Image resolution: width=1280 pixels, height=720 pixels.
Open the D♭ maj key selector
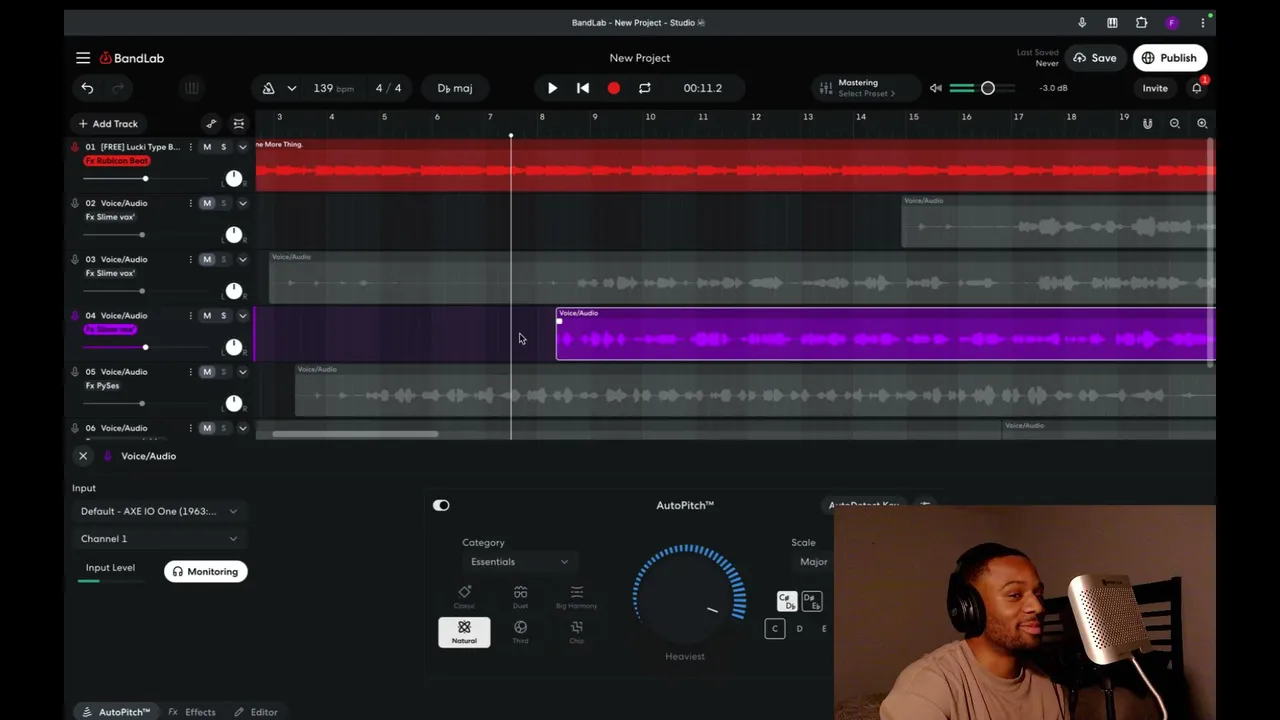tap(454, 88)
